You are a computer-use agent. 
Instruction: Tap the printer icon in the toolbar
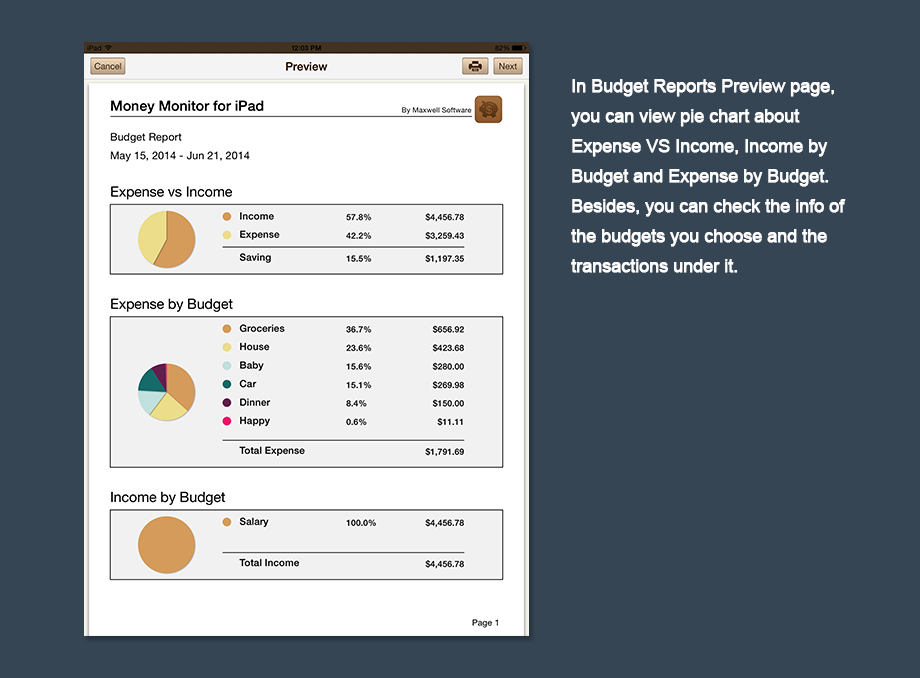click(x=475, y=66)
